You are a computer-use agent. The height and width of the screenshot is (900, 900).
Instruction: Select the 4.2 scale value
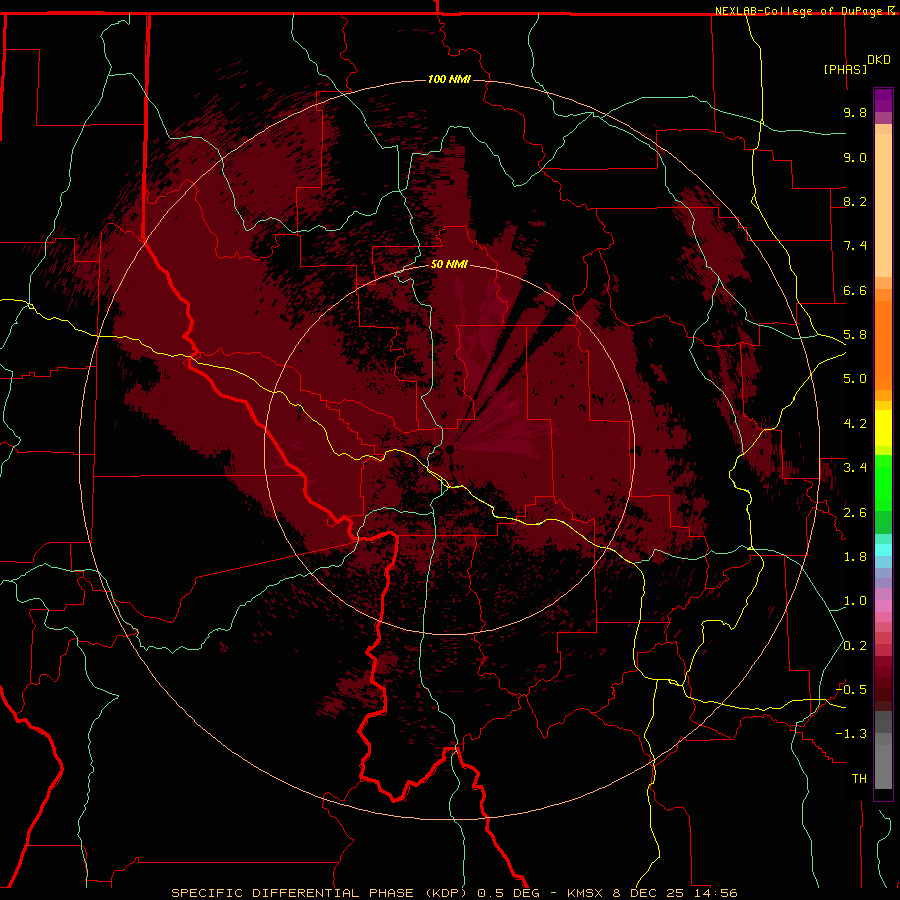pyautogui.click(x=855, y=424)
